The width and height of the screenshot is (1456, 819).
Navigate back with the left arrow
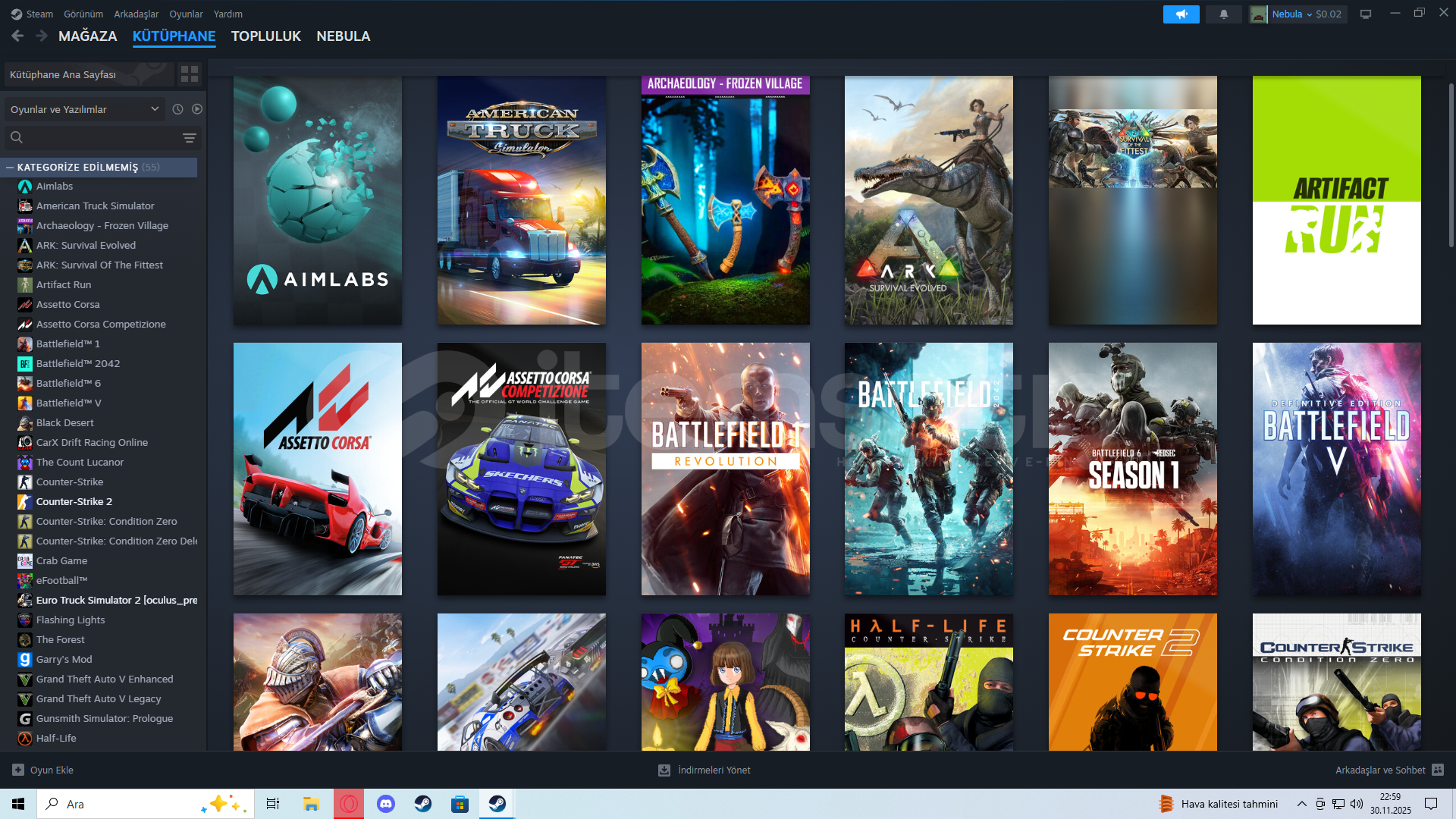(x=18, y=36)
